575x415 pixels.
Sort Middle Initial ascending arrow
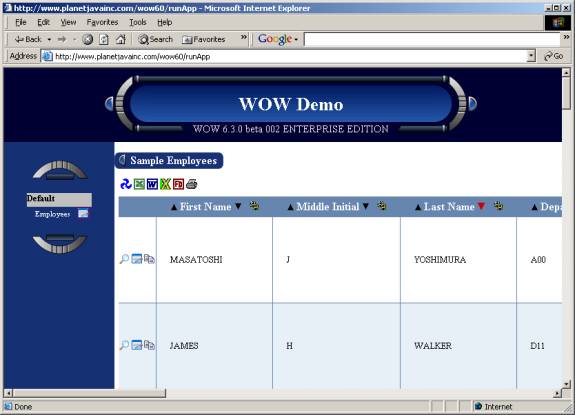point(290,207)
